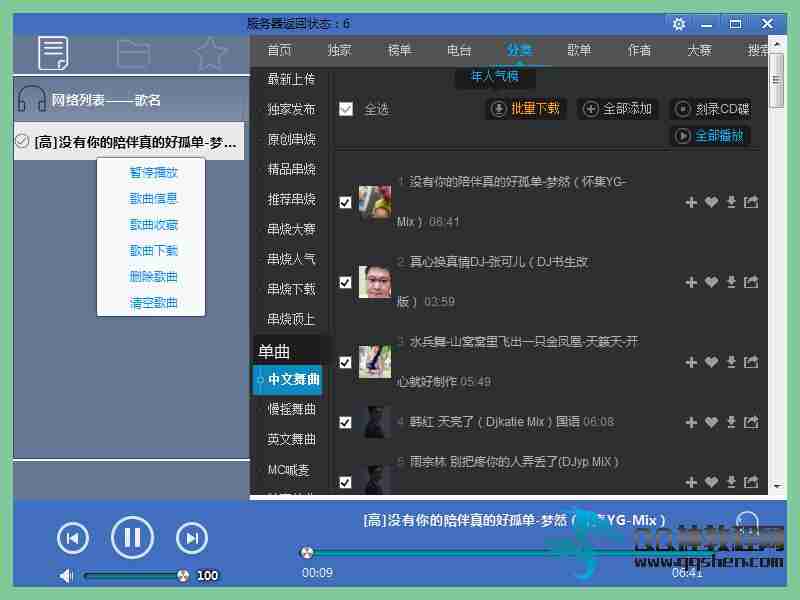800x600 pixels.
Task: Click the 全部播放 button
Action: click(x=710, y=136)
